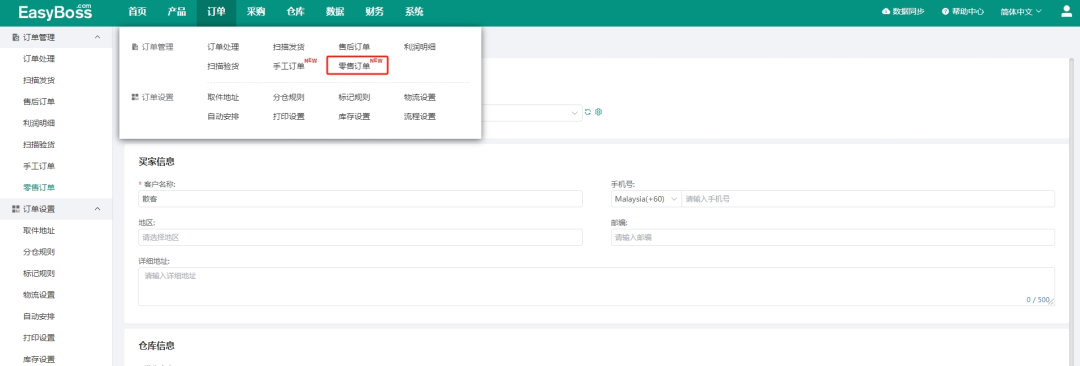Click the EasyBoss logo

click(x=54, y=12)
